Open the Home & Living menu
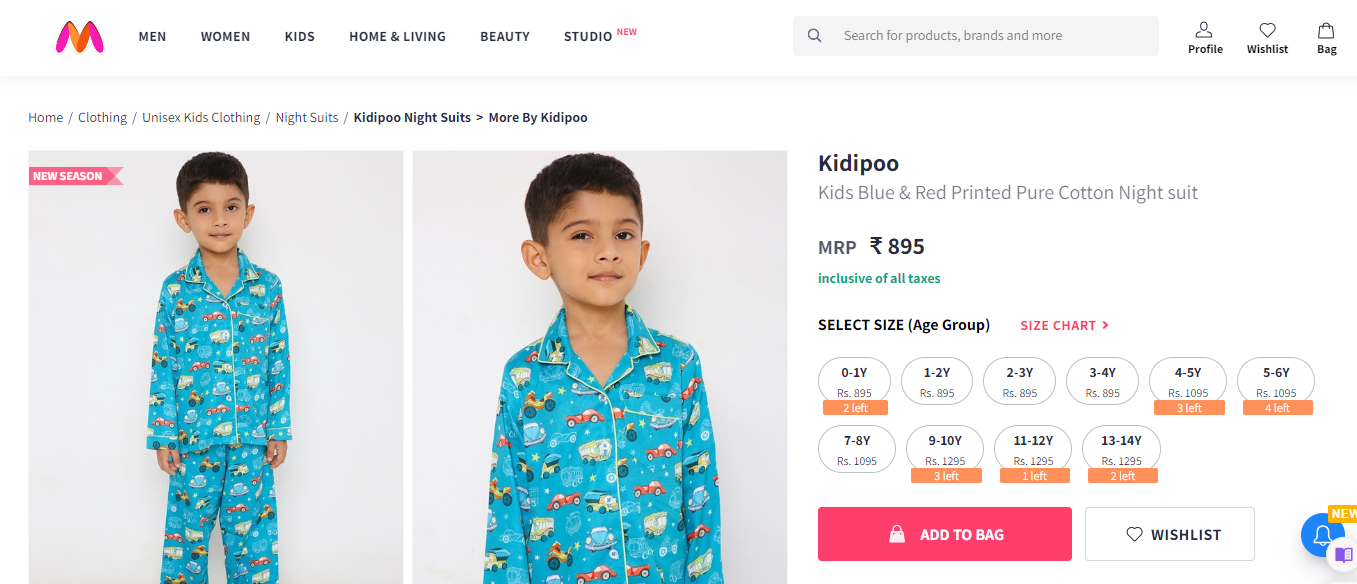Viewport: 1357px width, 584px height. [397, 36]
